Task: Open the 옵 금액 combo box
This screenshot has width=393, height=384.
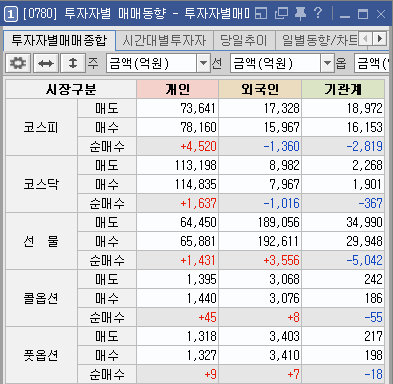Action: pos(372,63)
